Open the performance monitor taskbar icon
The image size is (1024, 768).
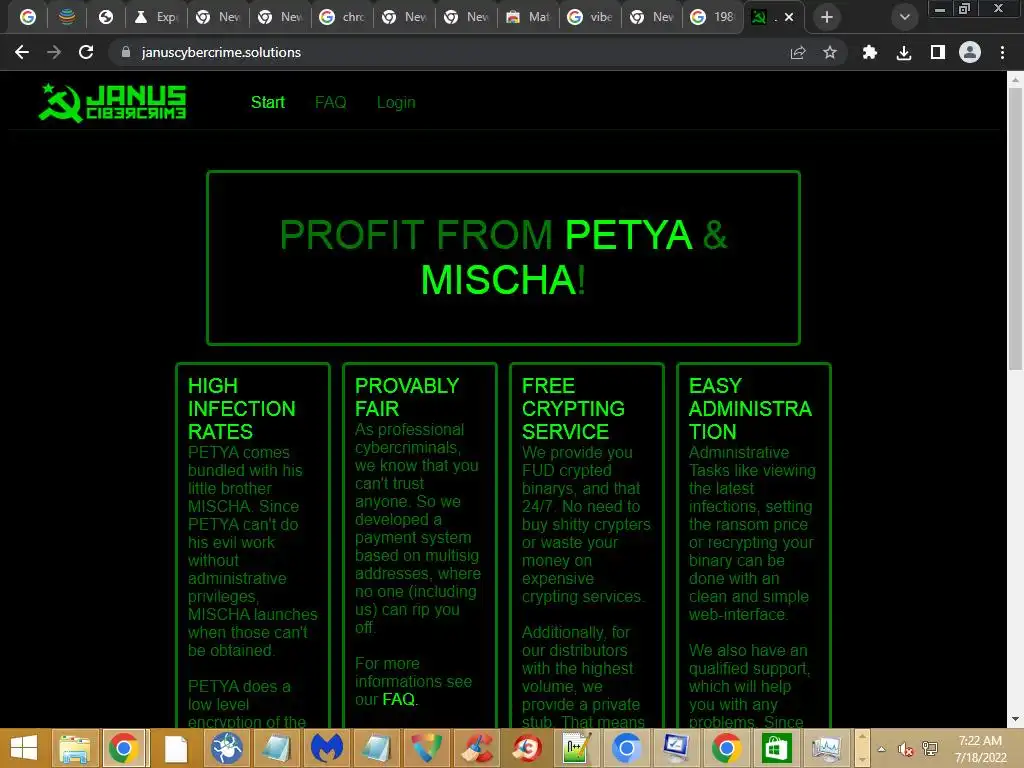(x=825, y=748)
